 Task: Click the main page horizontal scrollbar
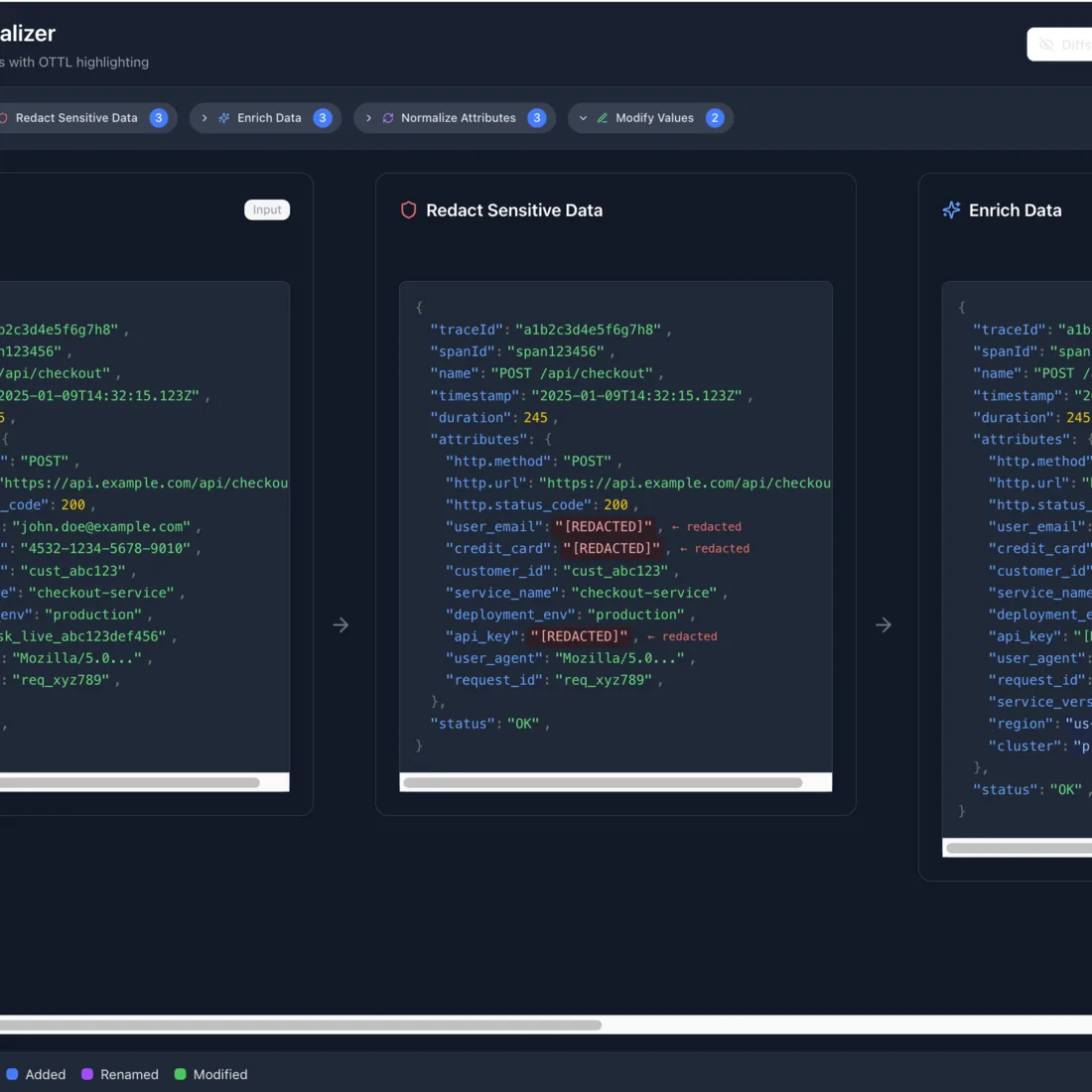click(301, 1024)
